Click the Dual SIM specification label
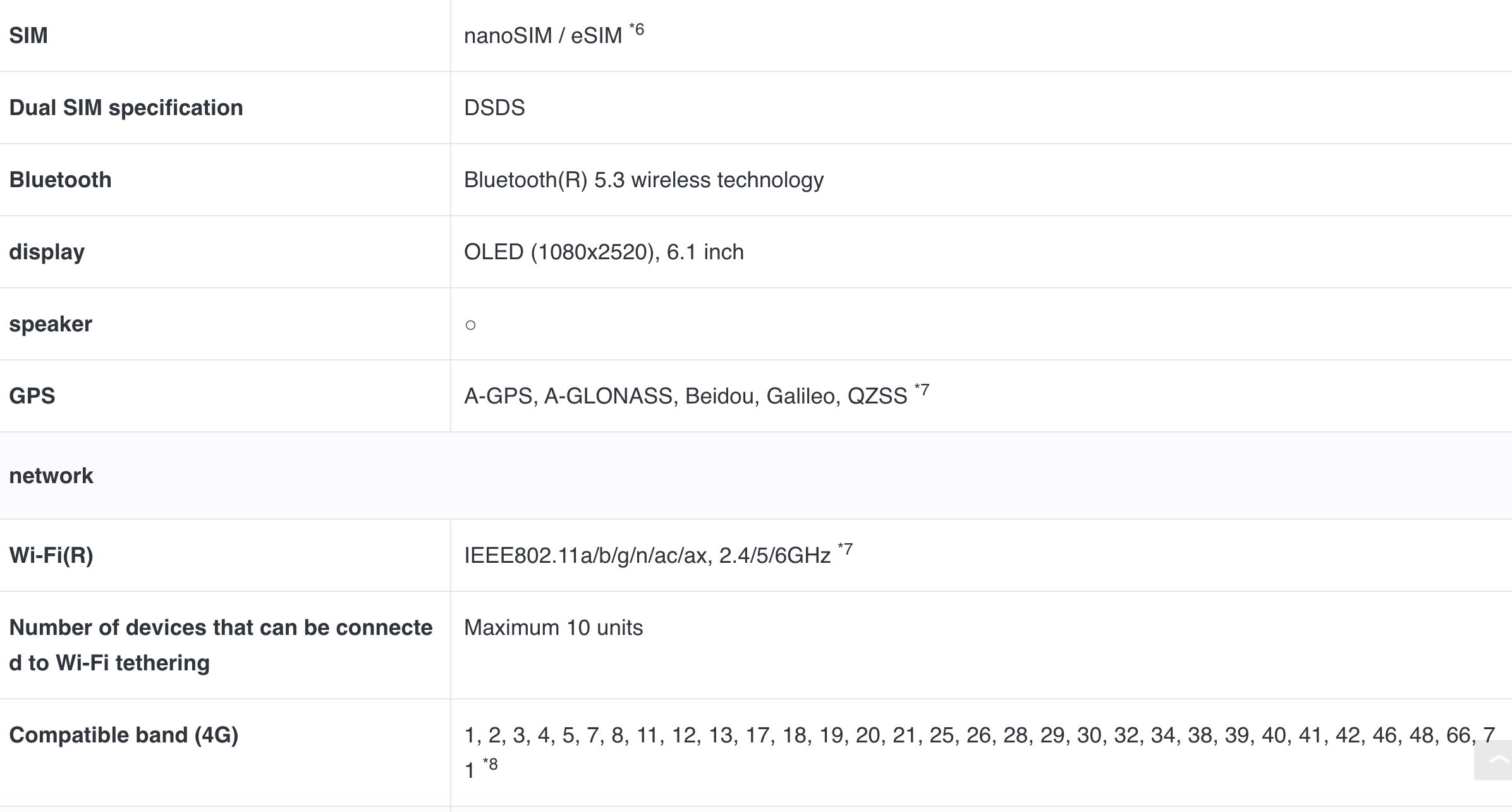This screenshot has width=1512, height=812. pos(126,108)
